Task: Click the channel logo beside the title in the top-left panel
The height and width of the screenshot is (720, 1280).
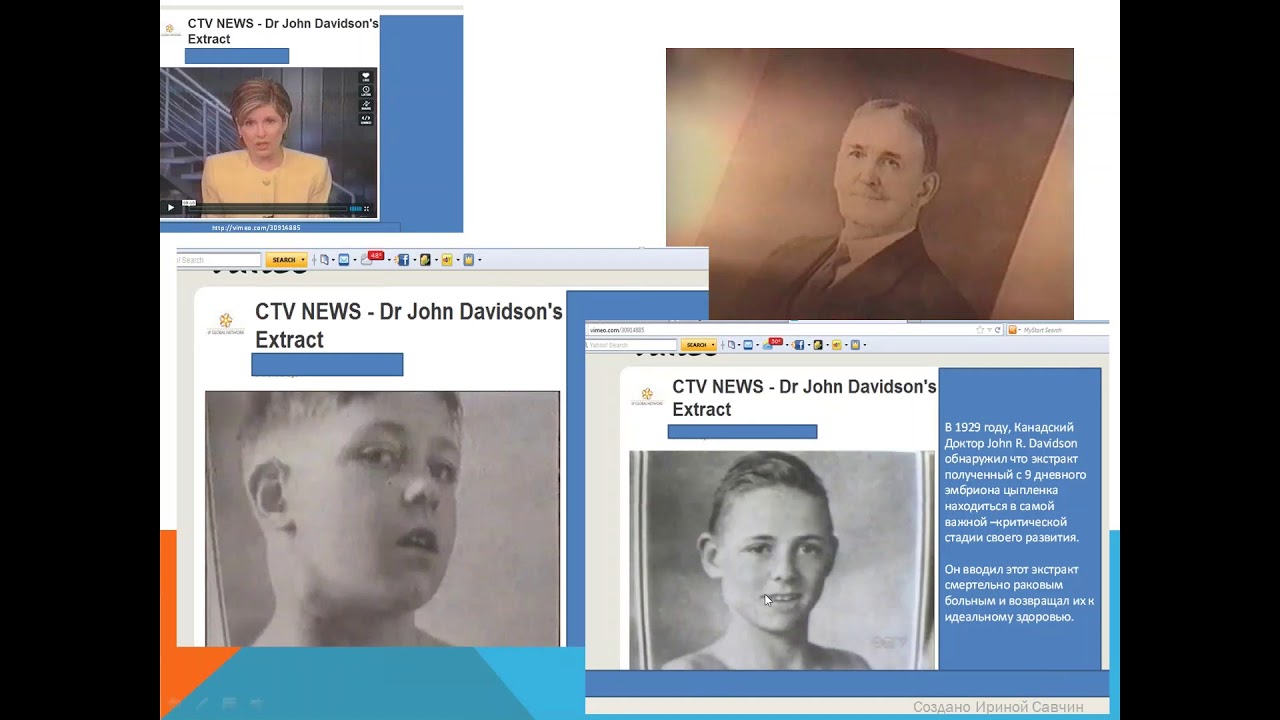Action: pos(171,29)
